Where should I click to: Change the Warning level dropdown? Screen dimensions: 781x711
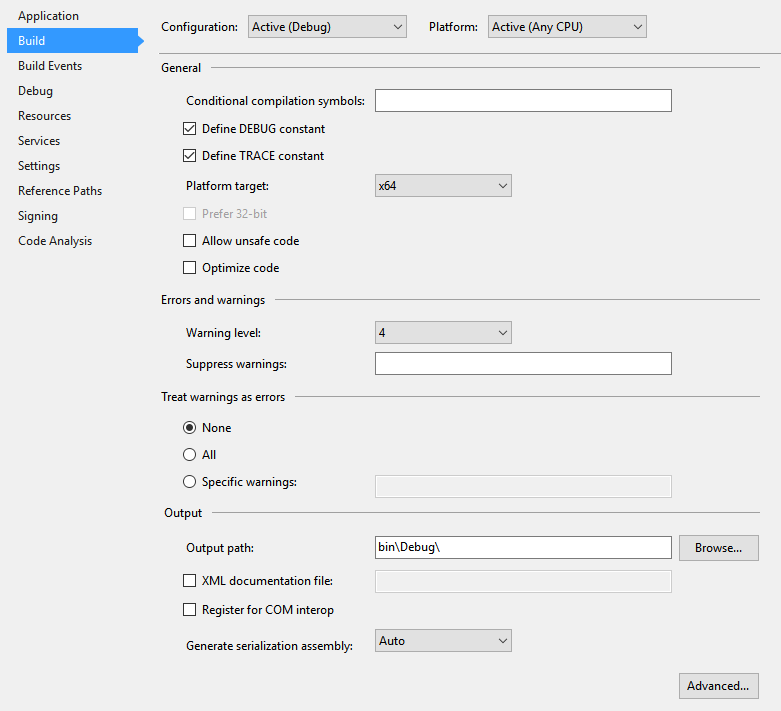click(443, 333)
